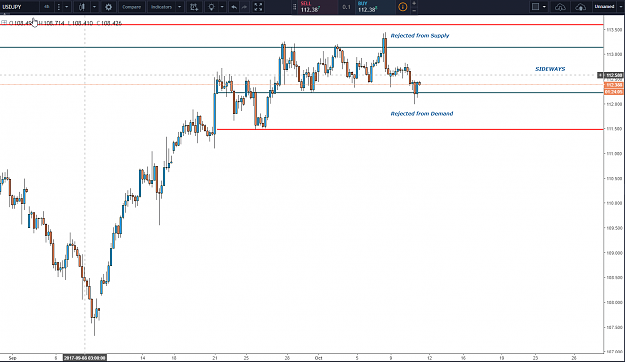Open the Indicators menu

point(161,7)
